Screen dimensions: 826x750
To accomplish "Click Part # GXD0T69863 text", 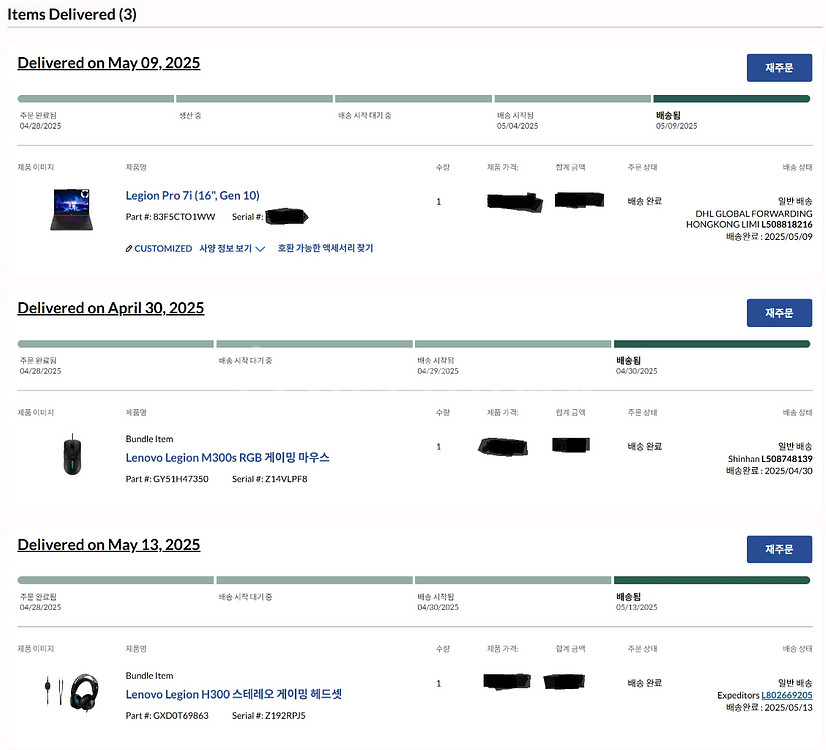I will 167,715.
